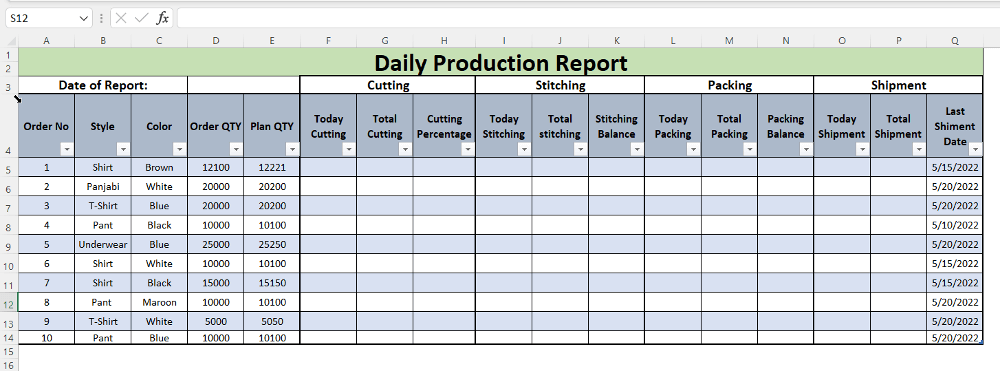Screen dimensions: 1000x371
Task: Click the 5/10/2022 shipment date cell
Action: click(x=955, y=225)
